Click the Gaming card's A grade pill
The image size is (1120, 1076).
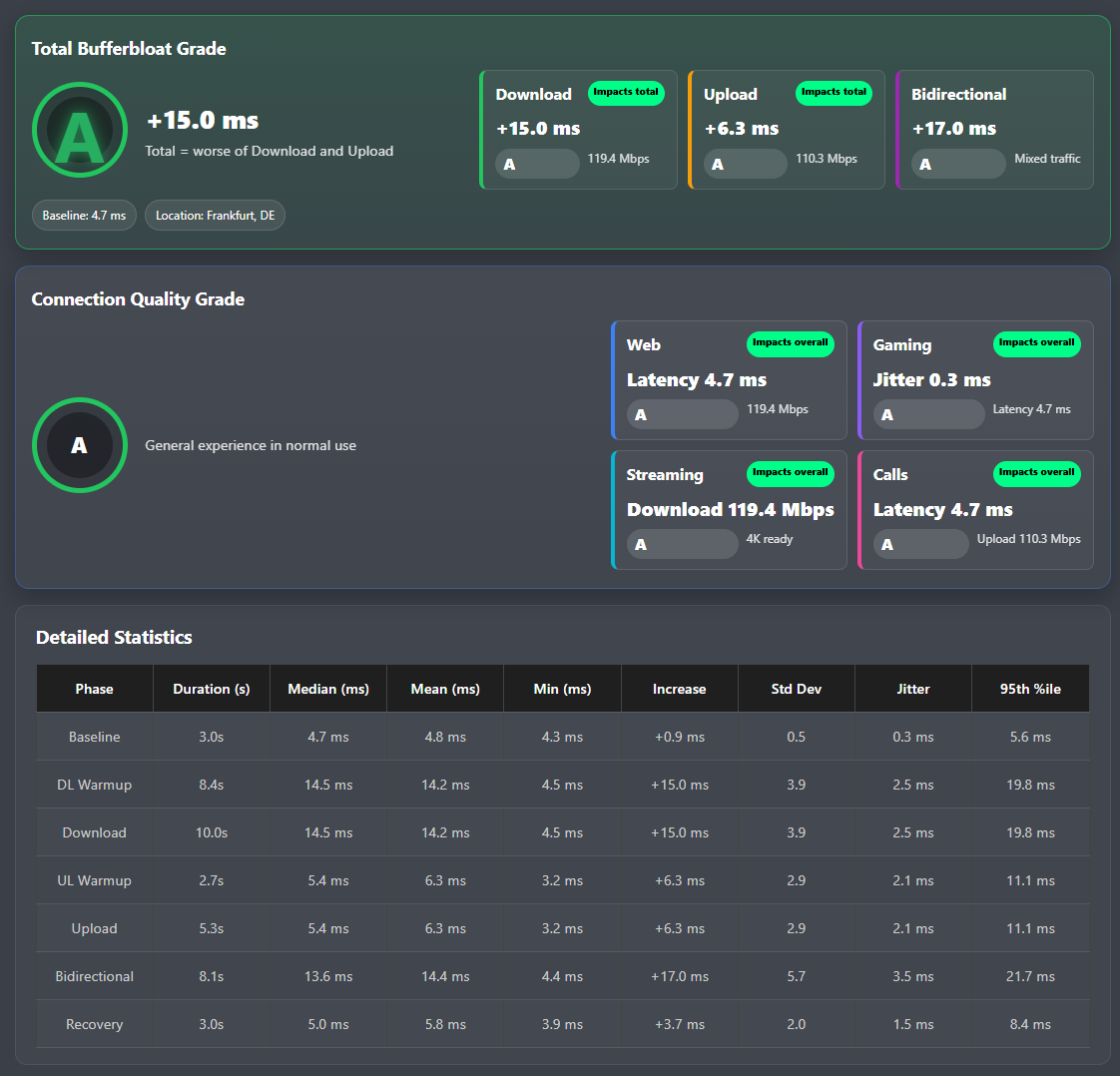pyautogui.click(x=928, y=414)
